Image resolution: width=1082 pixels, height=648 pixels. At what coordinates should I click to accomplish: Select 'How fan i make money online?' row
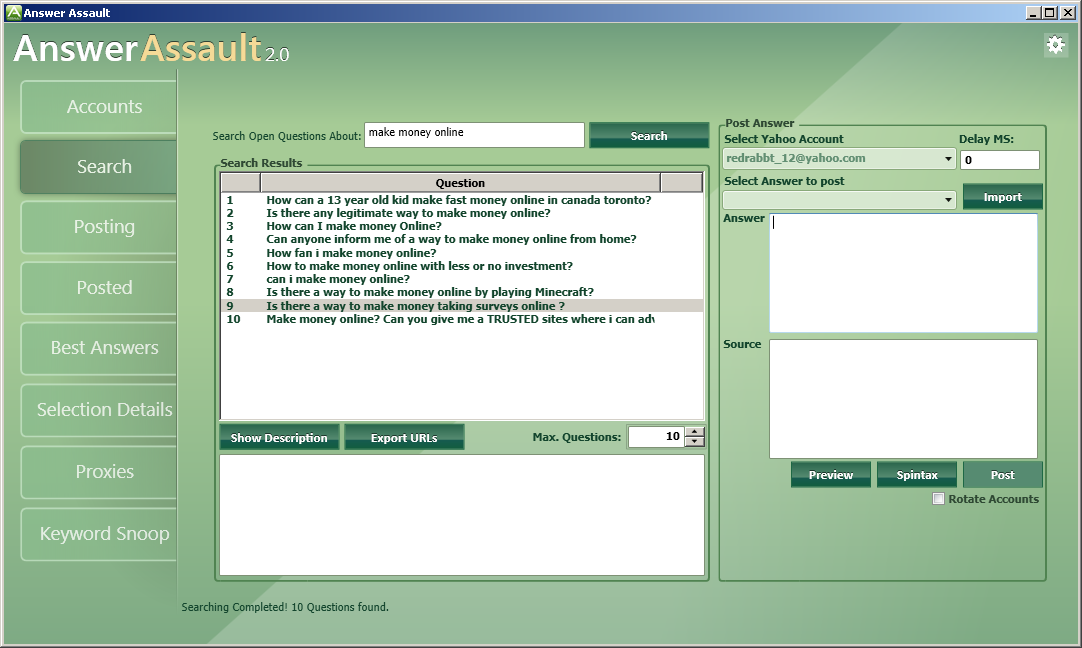point(462,253)
